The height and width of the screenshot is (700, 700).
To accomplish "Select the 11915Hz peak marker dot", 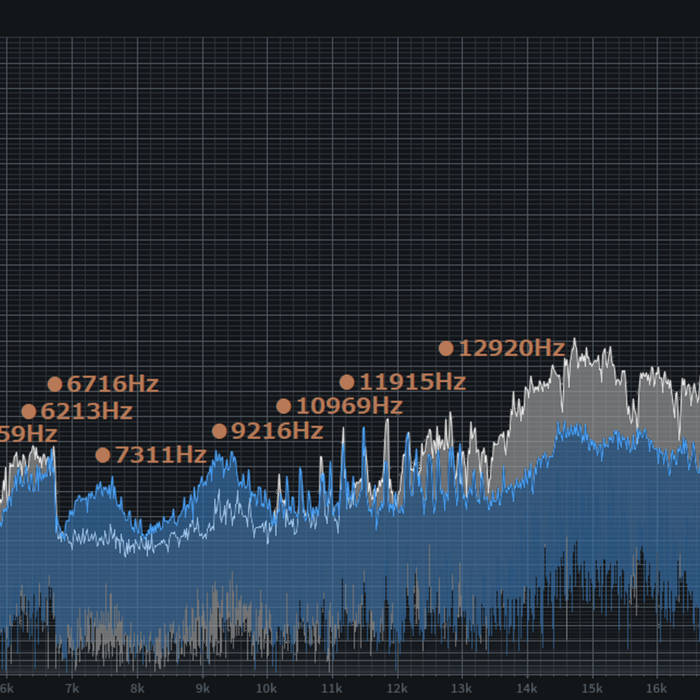I will tap(347, 382).
